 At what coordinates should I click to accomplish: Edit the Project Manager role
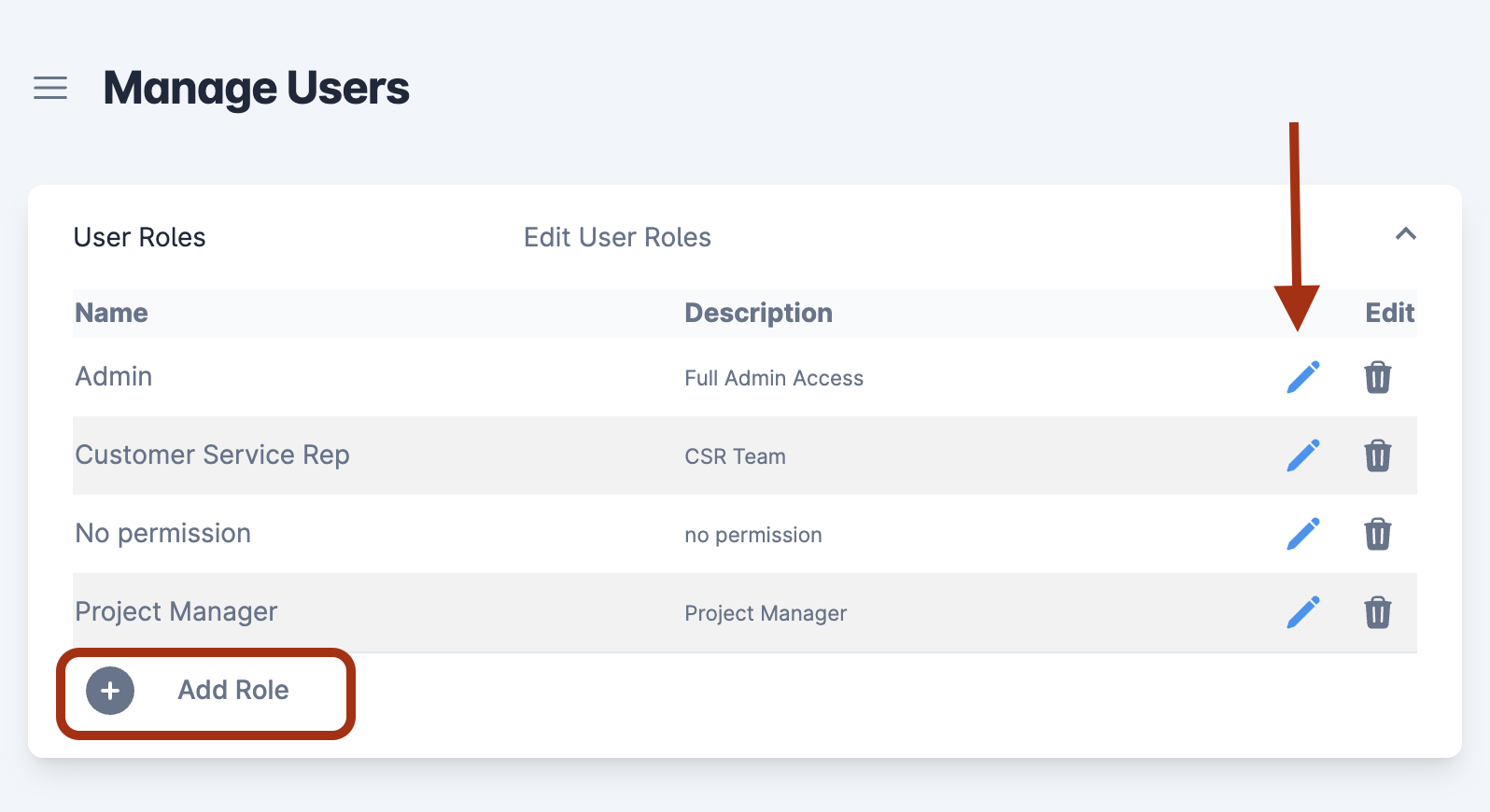click(x=1302, y=612)
